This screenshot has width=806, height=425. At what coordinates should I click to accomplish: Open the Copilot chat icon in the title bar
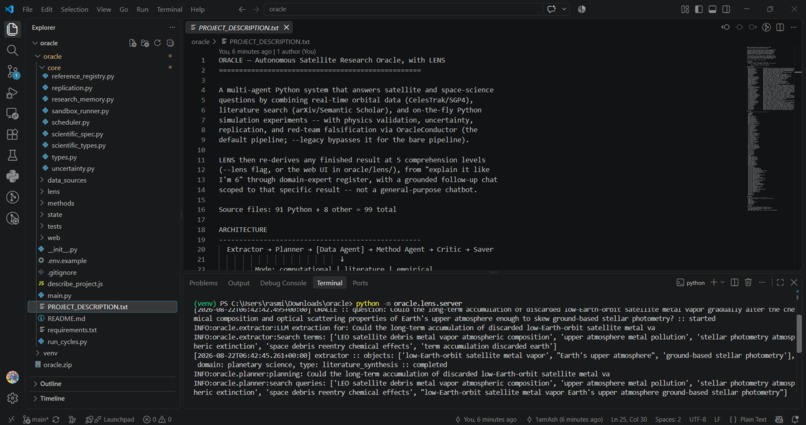tap(551, 9)
